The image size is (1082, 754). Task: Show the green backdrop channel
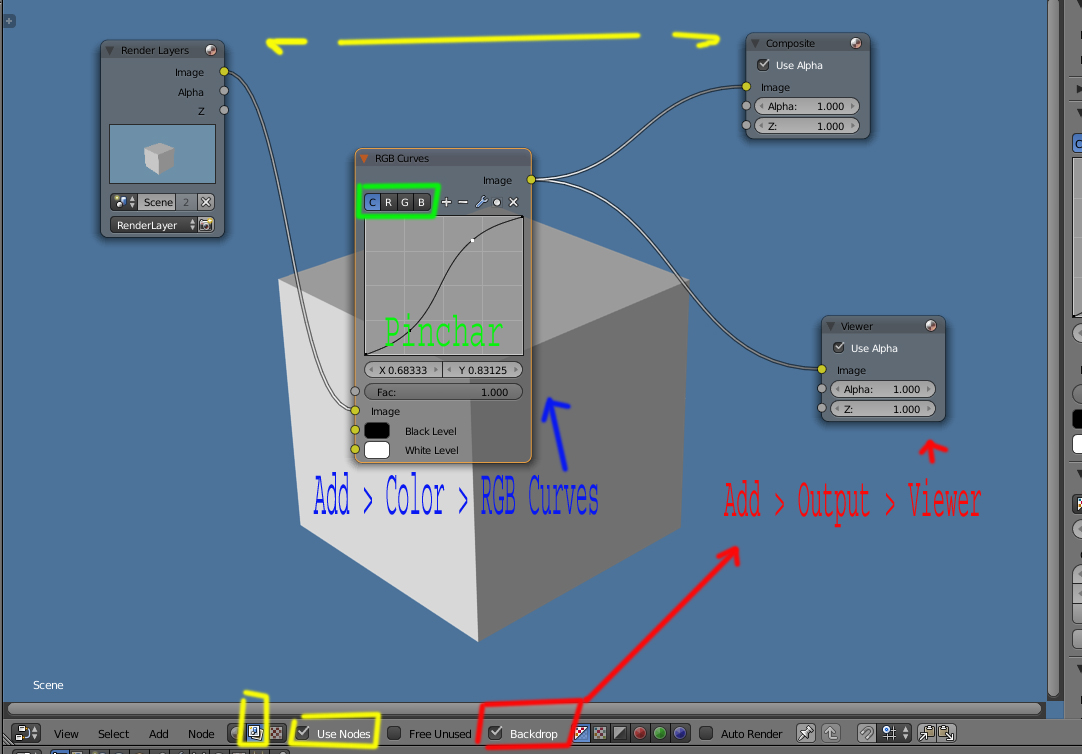[x=660, y=733]
